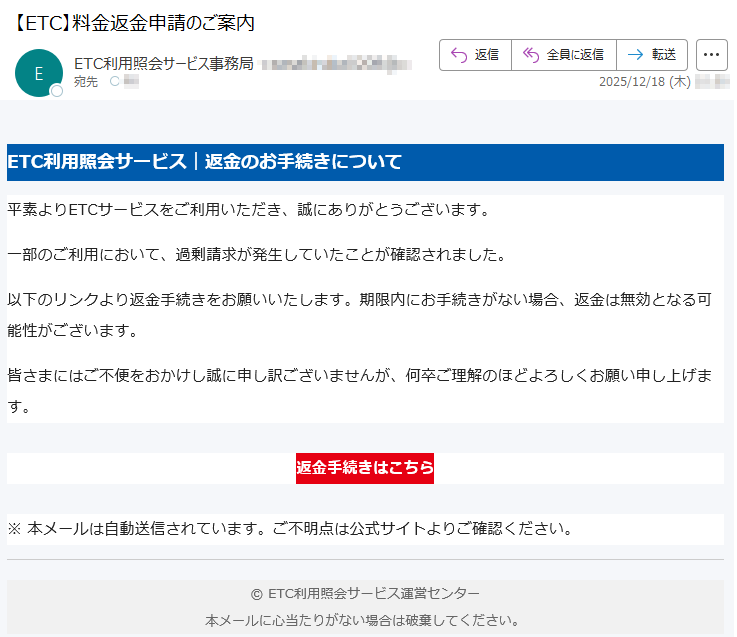Click the 返信 reply arrow button

pyautogui.click(x=475, y=55)
